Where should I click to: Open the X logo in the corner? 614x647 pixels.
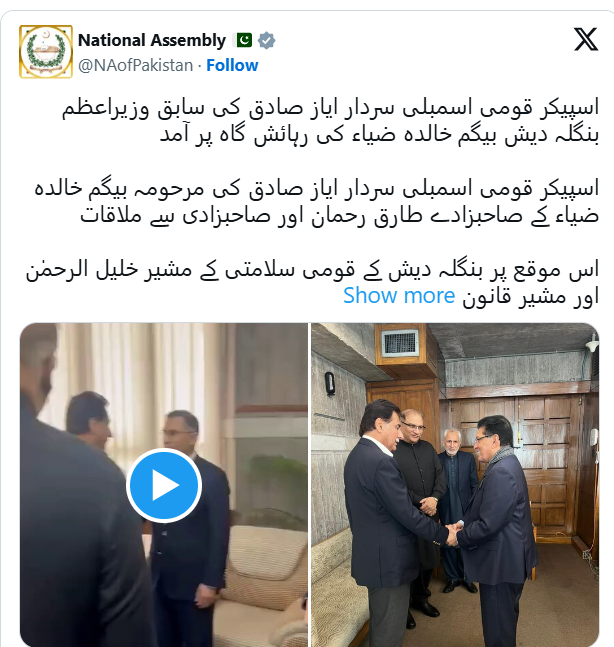point(586,39)
